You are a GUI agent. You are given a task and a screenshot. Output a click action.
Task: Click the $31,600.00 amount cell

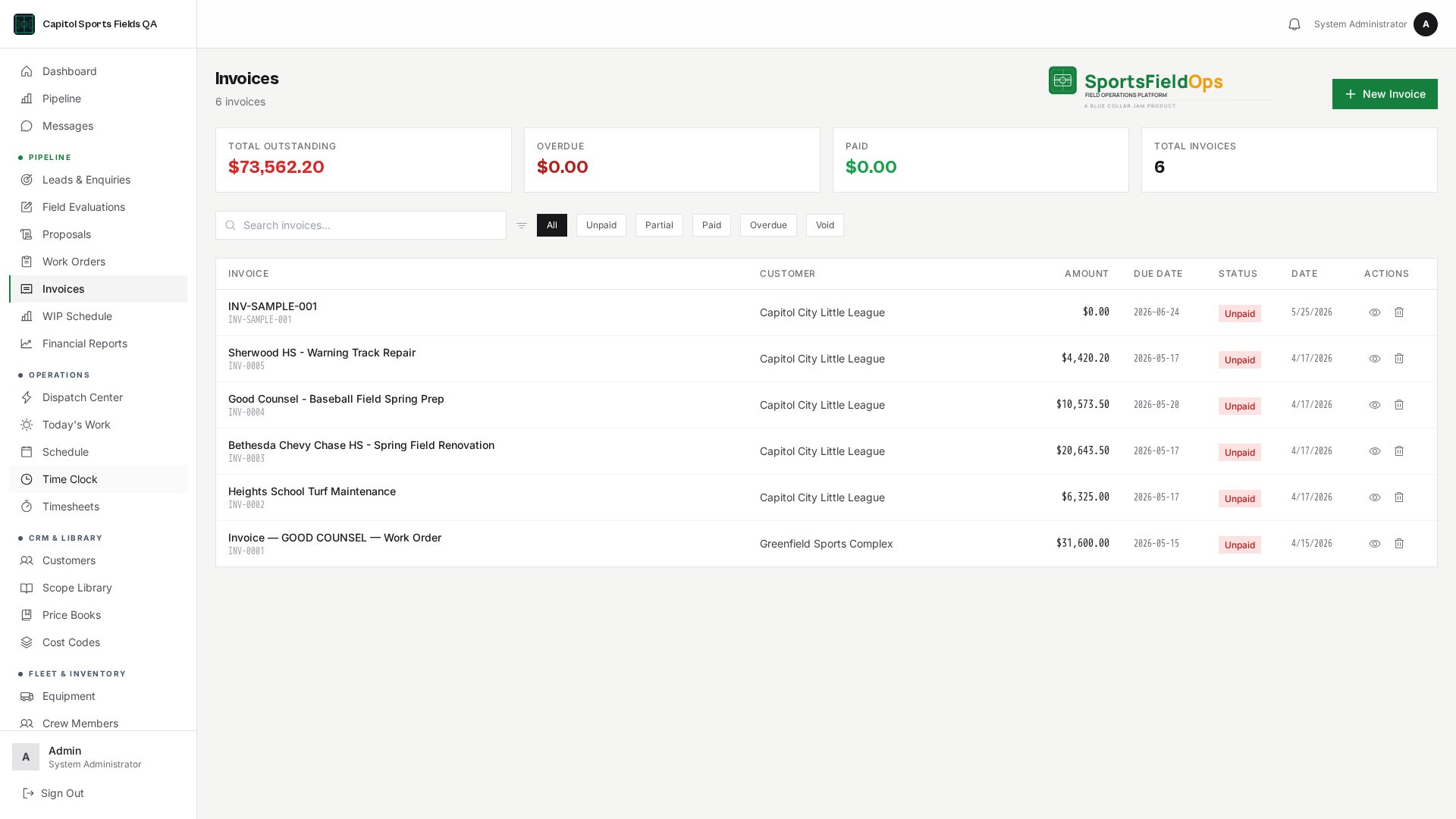tap(1083, 543)
